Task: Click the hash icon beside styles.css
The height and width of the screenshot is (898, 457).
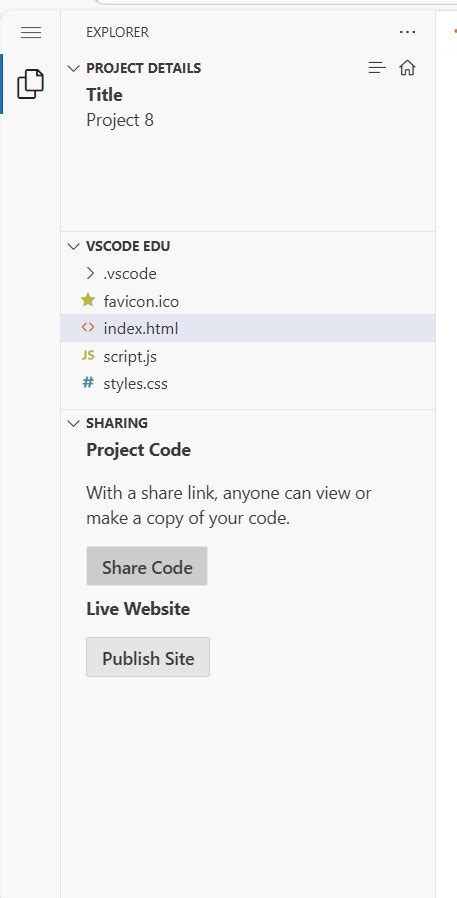Action: tap(88, 383)
